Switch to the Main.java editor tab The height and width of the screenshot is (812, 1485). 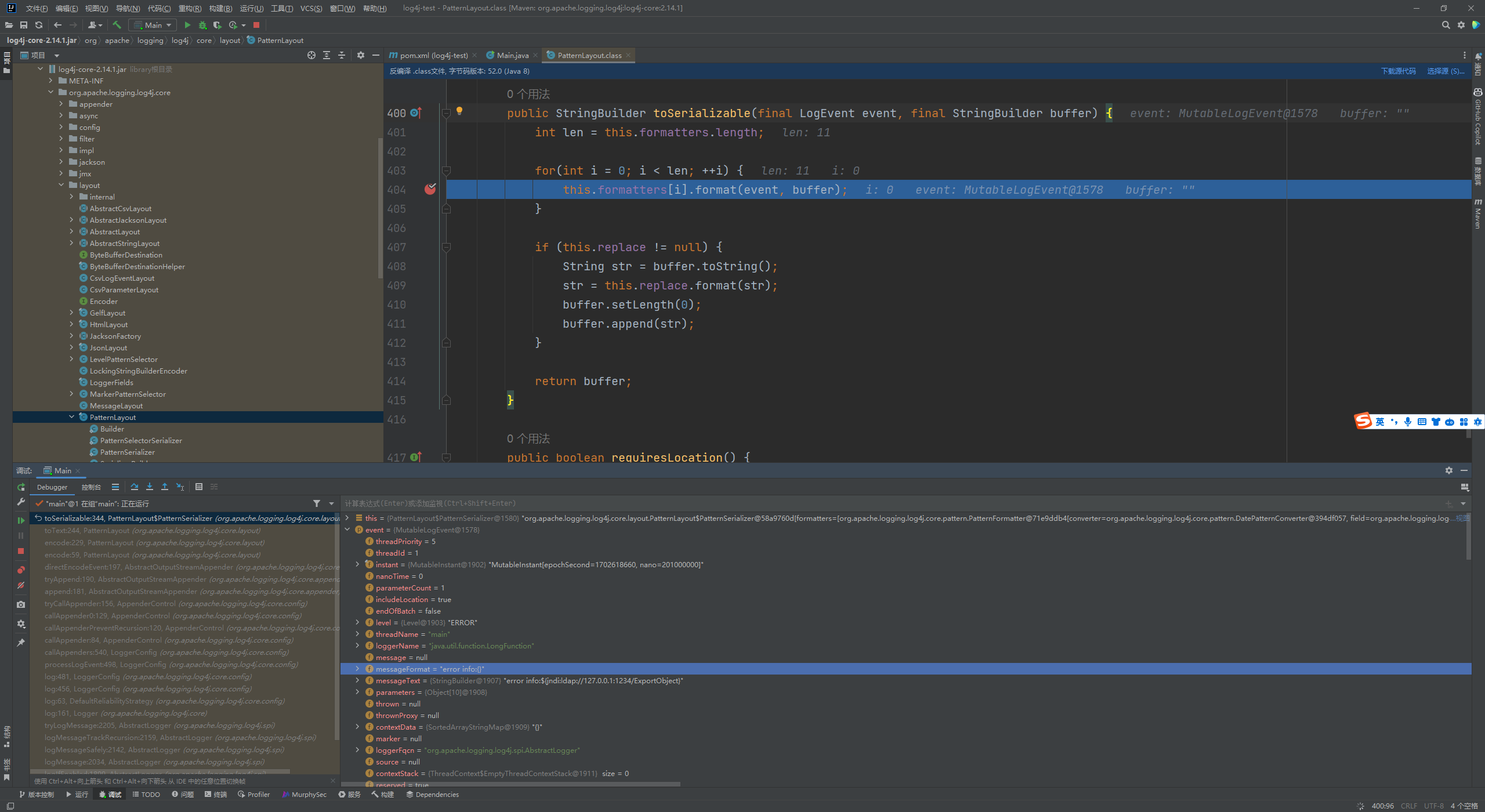(x=512, y=55)
